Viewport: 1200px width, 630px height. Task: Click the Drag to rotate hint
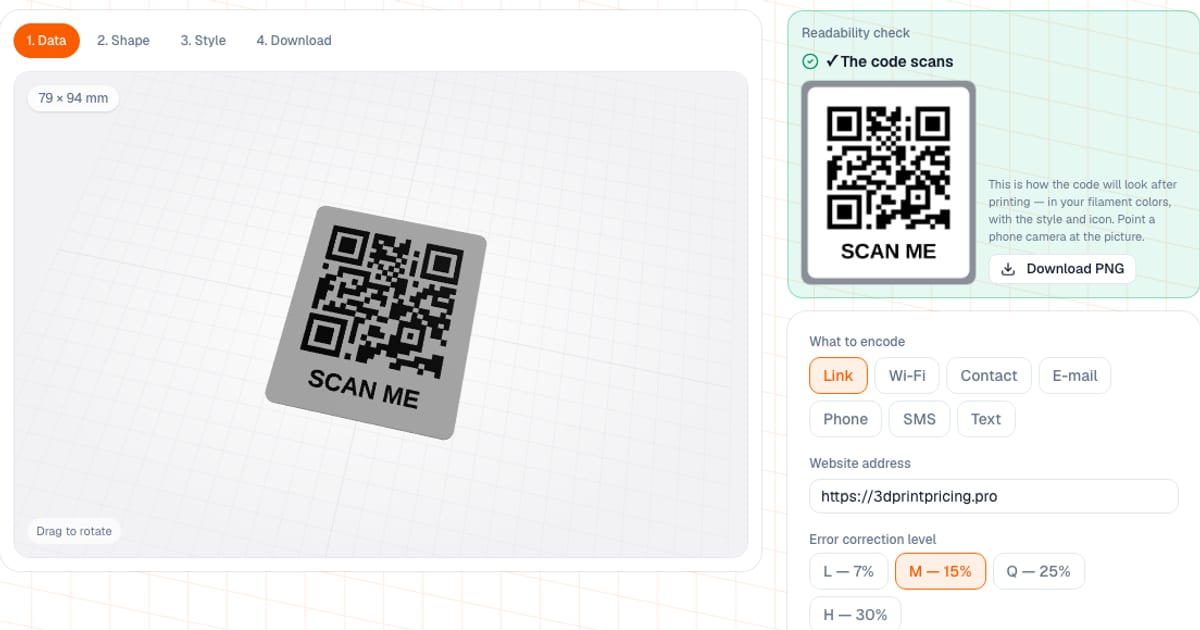pyautogui.click(x=74, y=531)
